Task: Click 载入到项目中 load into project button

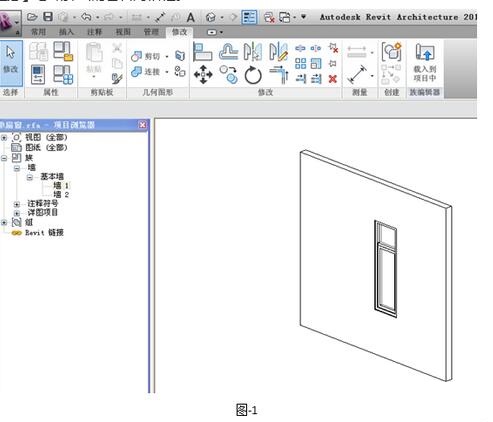Action: click(x=425, y=63)
